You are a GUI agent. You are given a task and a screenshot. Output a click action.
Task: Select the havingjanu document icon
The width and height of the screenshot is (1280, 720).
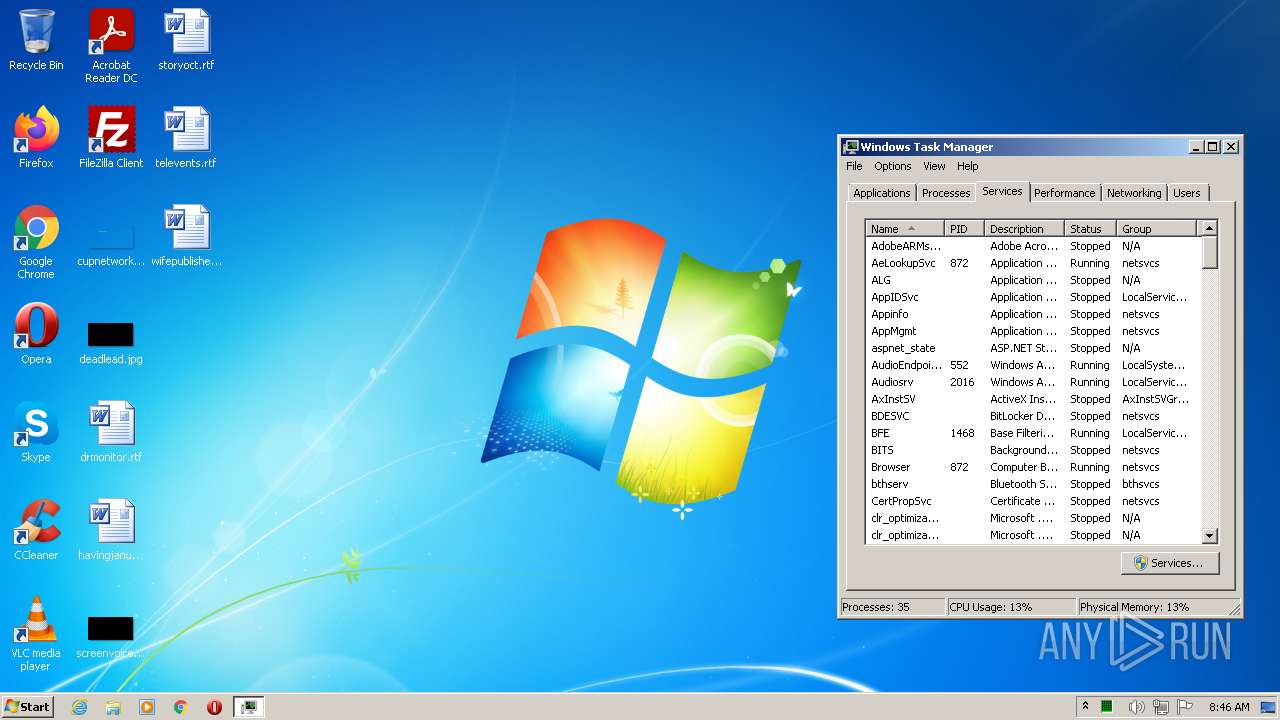111,530
